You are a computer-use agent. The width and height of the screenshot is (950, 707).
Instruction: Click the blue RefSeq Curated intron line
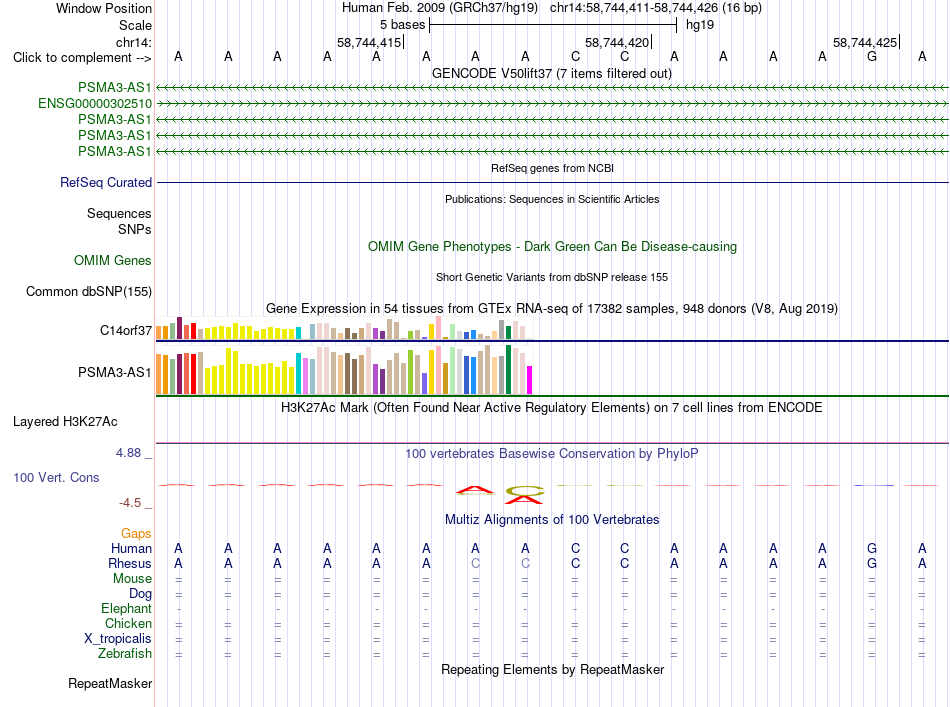tap(552, 182)
